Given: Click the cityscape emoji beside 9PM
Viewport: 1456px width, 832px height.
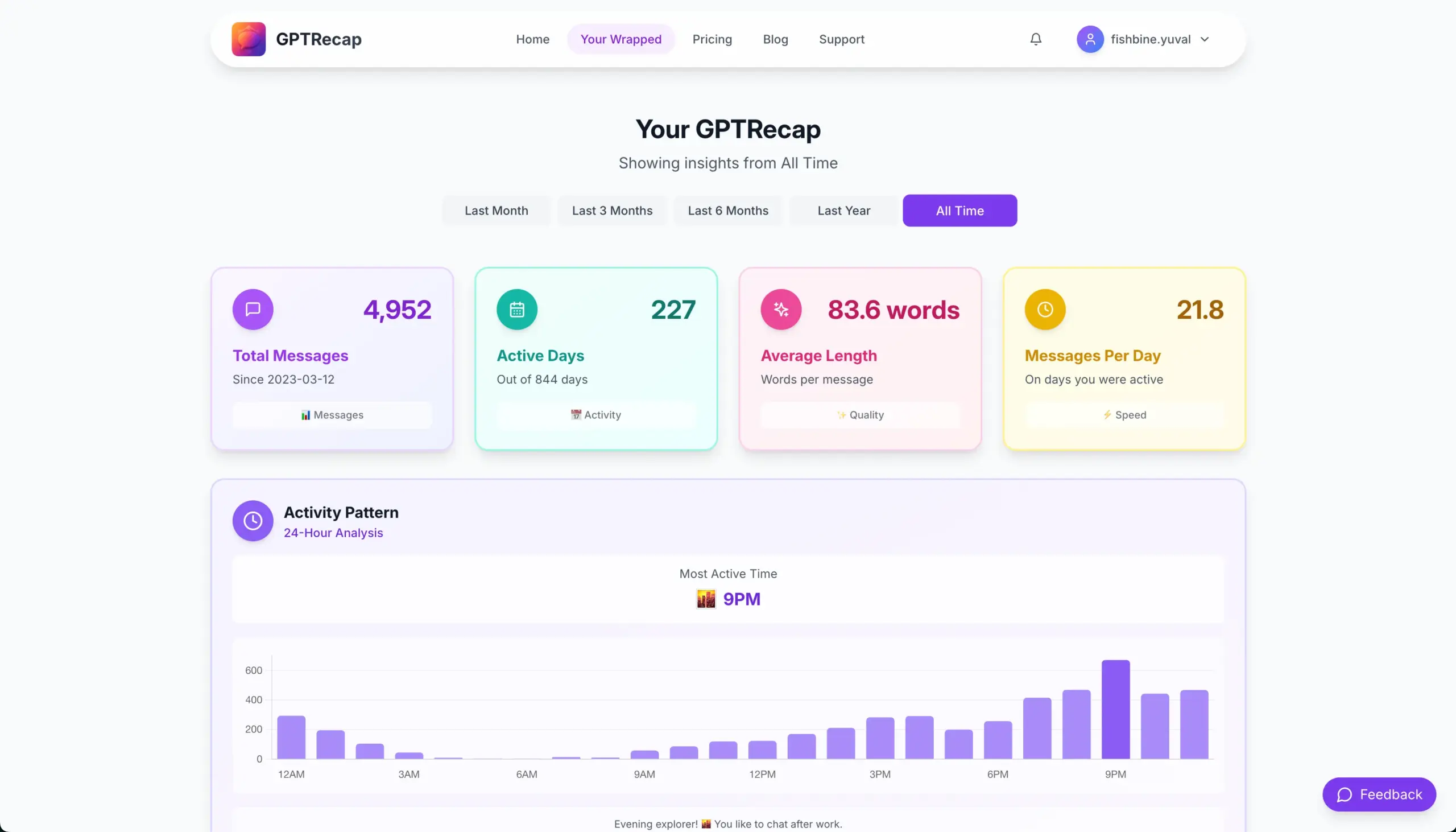Looking at the screenshot, I should [x=706, y=599].
